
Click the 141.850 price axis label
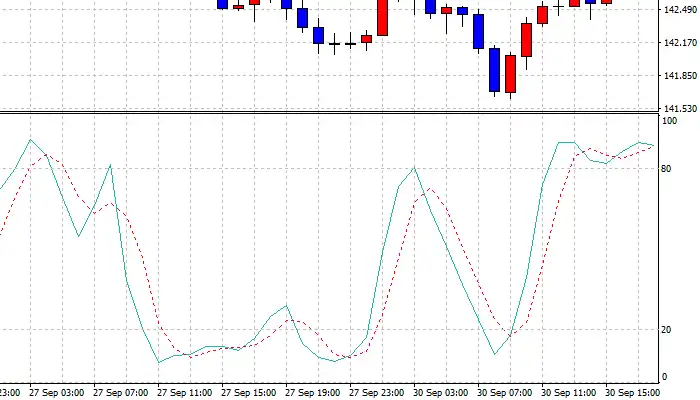point(679,76)
